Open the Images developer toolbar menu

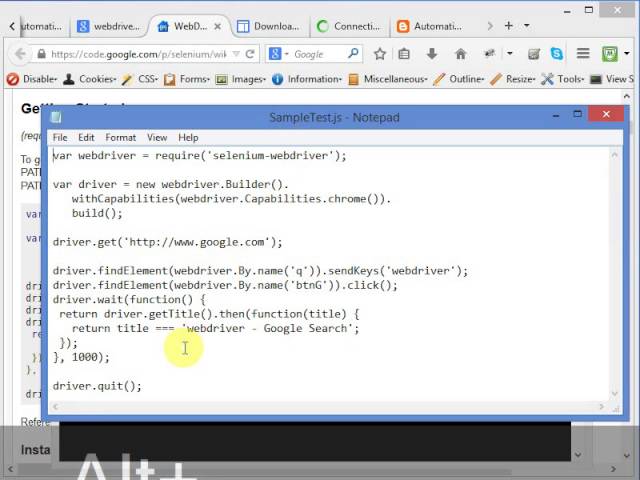[241, 79]
